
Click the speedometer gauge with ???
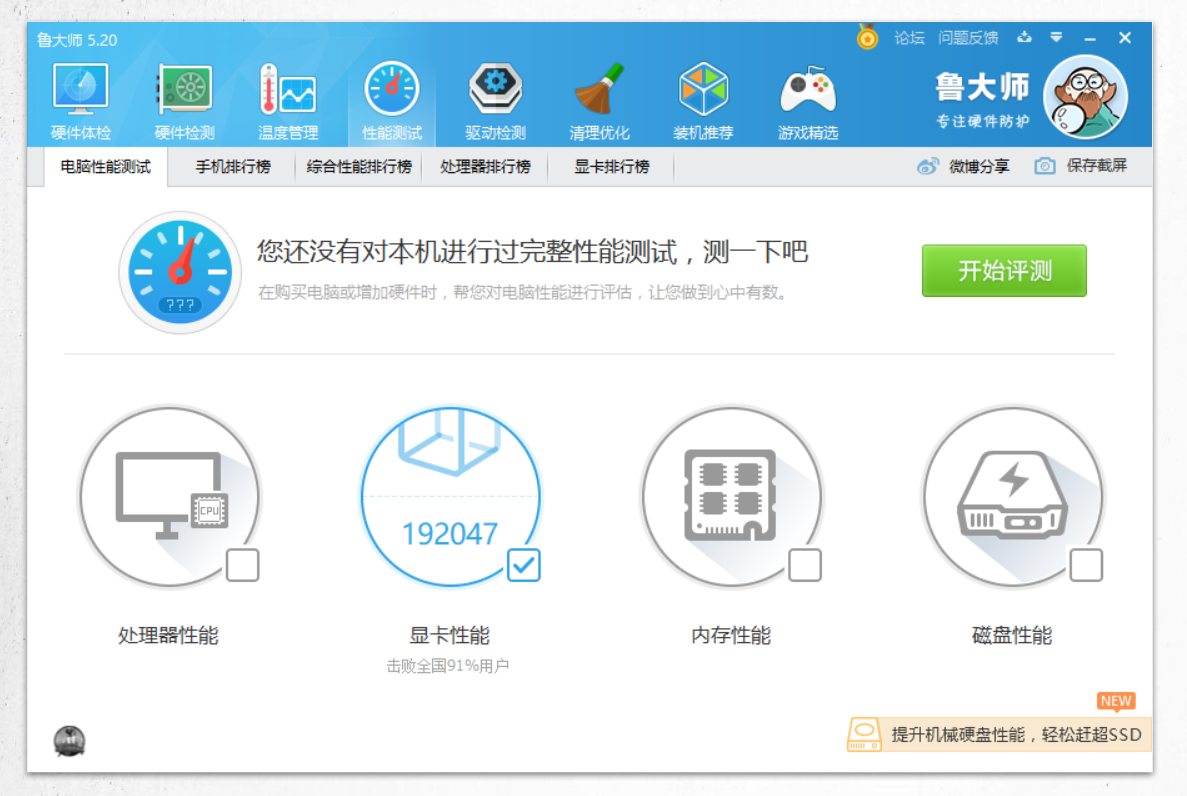click(x=180, y=272)
